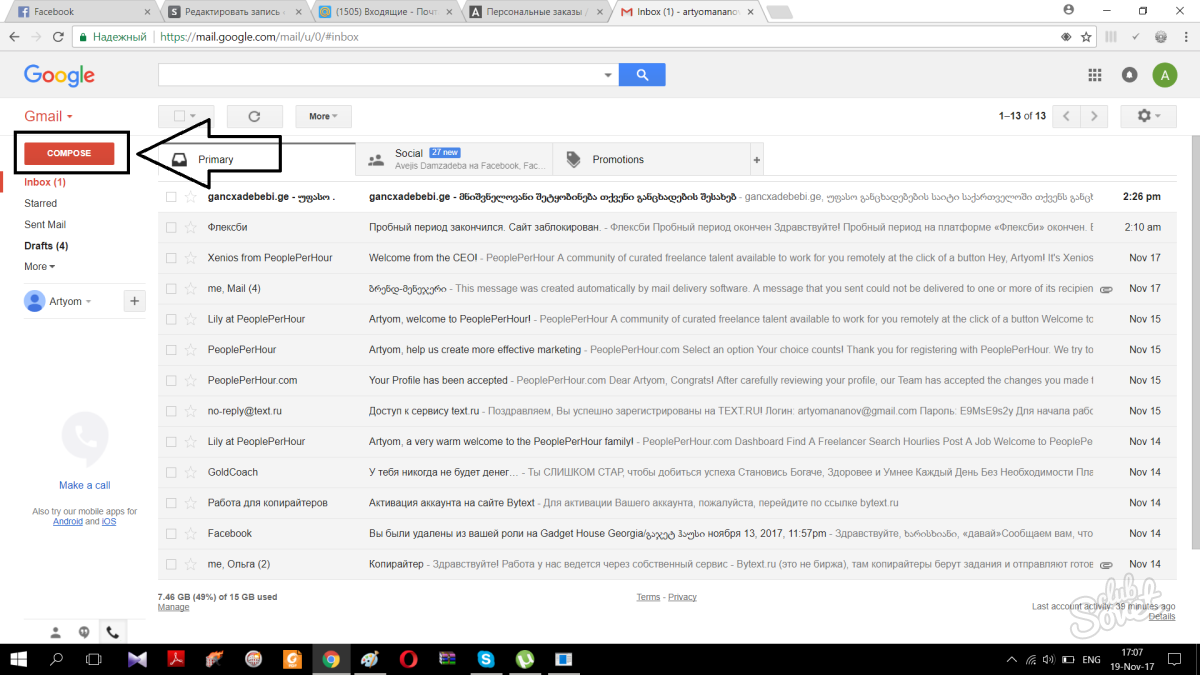Click the Make a call link
The image size is (1200, 675).
[x=85, y=485]
